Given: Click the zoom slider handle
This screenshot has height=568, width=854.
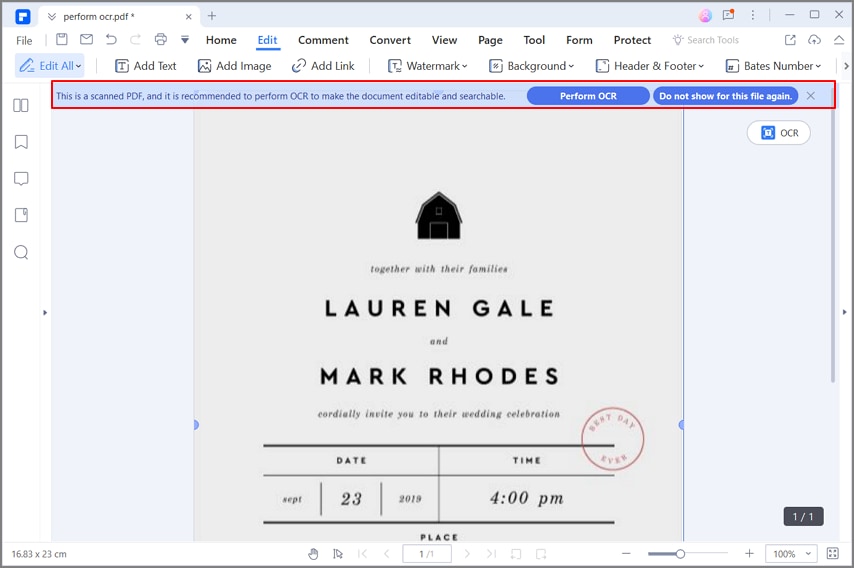Looking at the screenshot, I should 680,553.
